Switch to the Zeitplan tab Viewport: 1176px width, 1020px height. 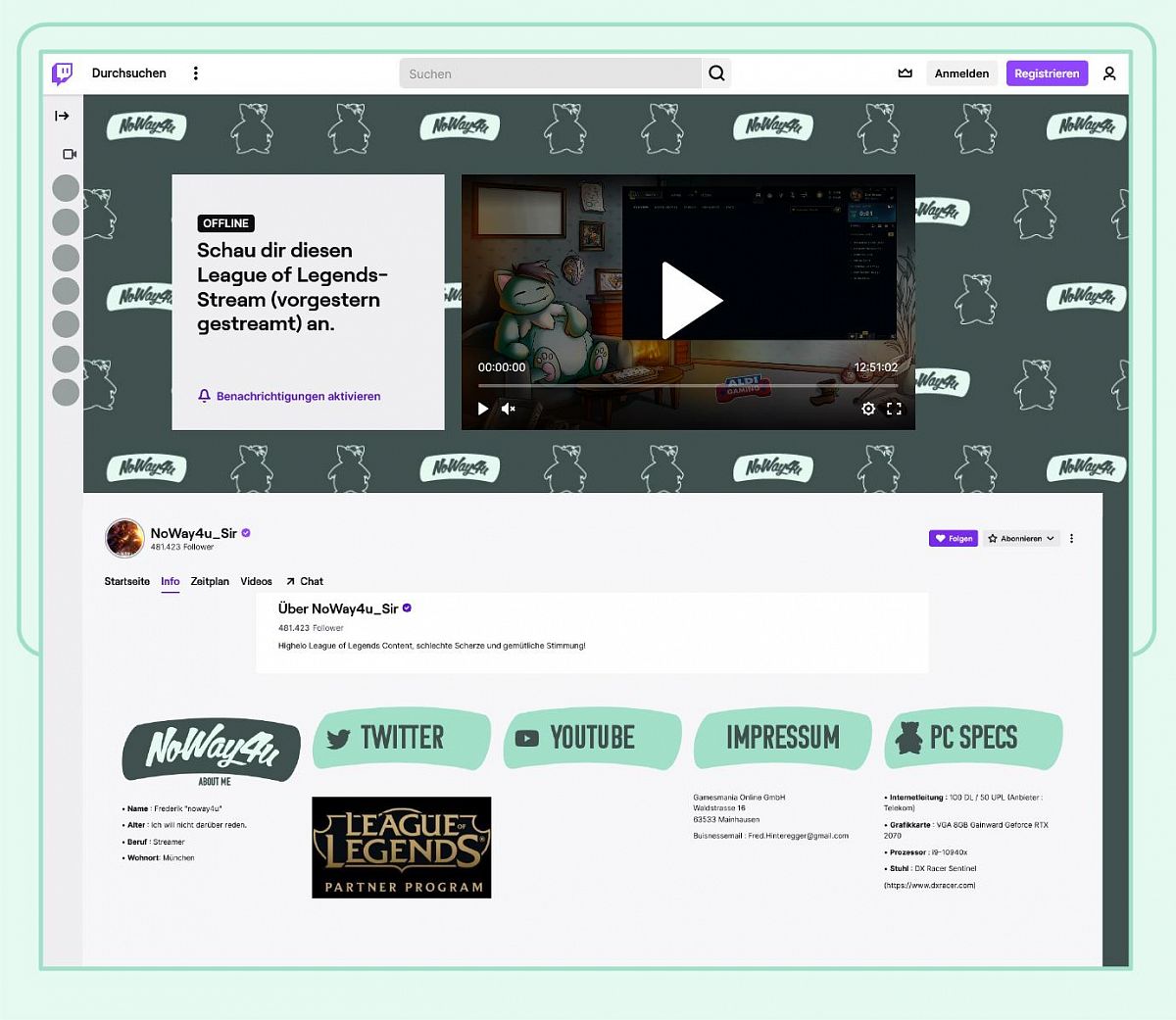[x=210, y=581]
